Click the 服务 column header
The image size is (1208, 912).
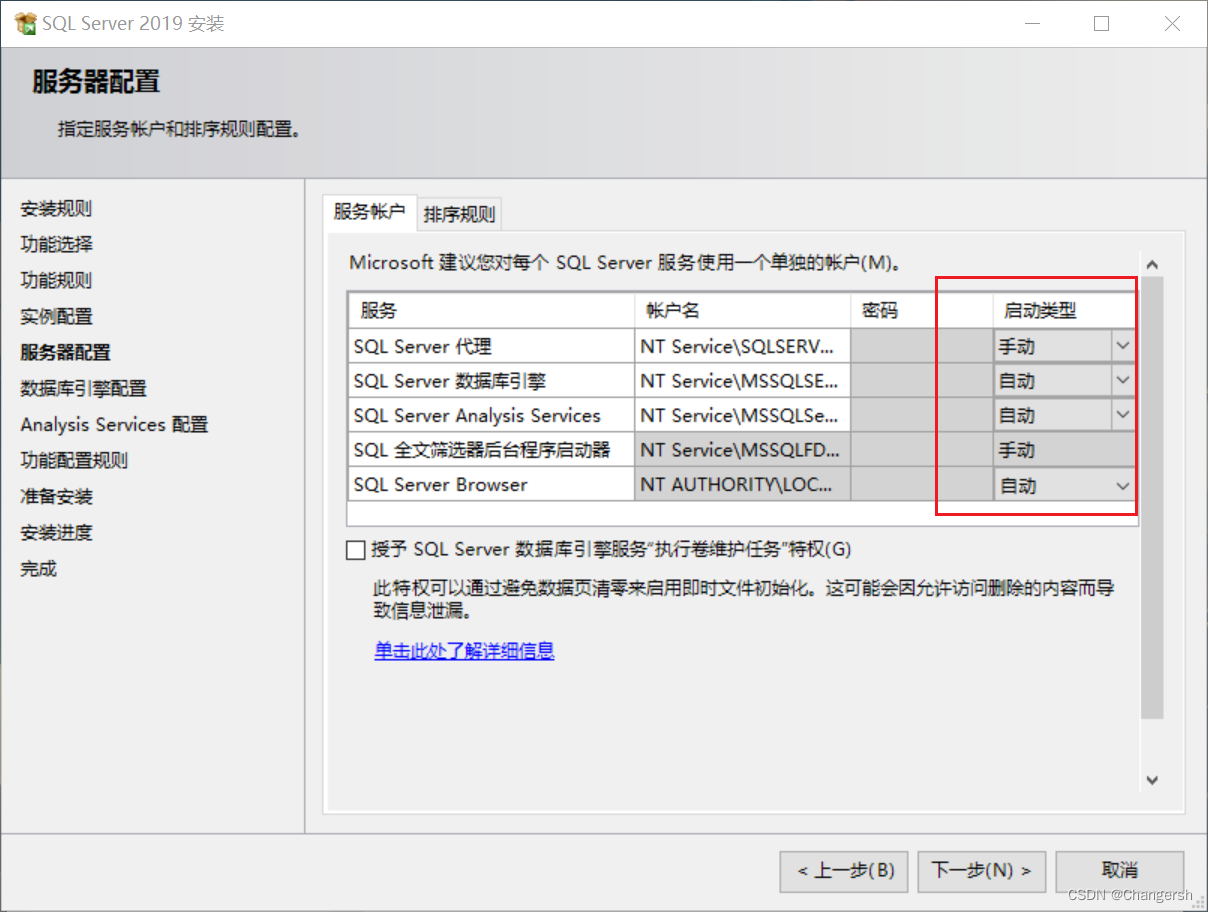click(491, 311)
